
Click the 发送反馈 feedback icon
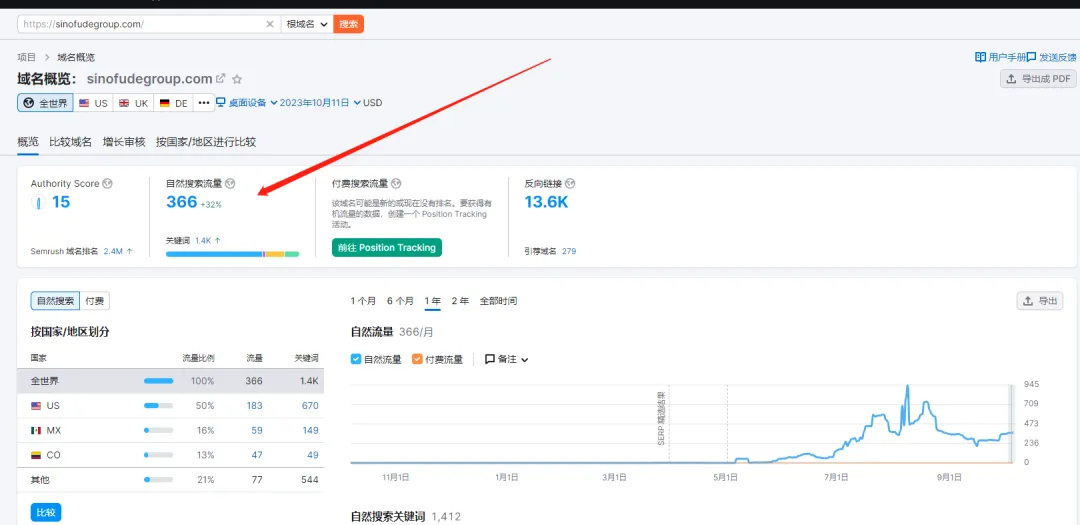click(1032, 57)
